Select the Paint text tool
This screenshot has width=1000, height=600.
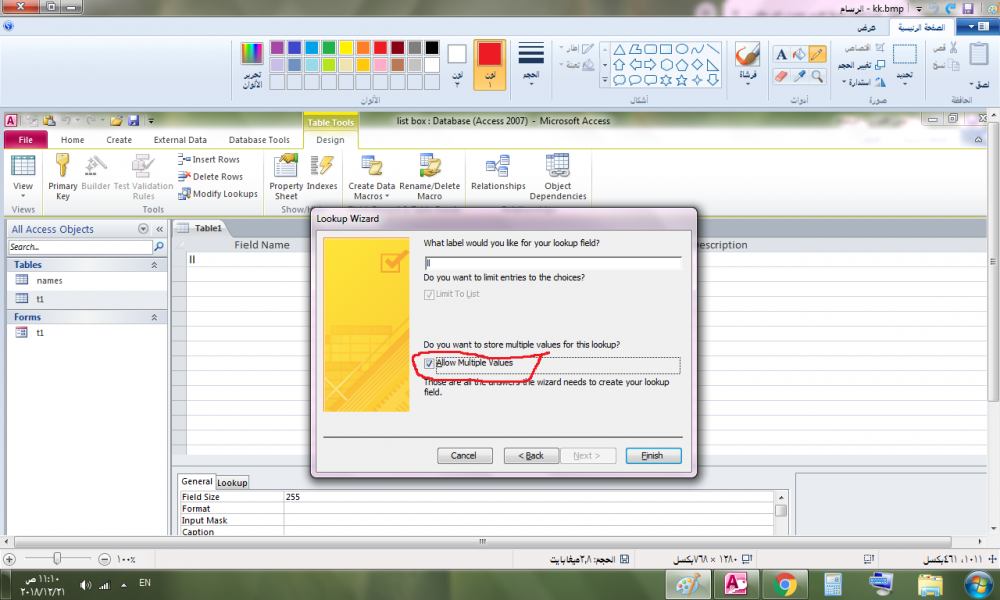(x=781, y=54)
